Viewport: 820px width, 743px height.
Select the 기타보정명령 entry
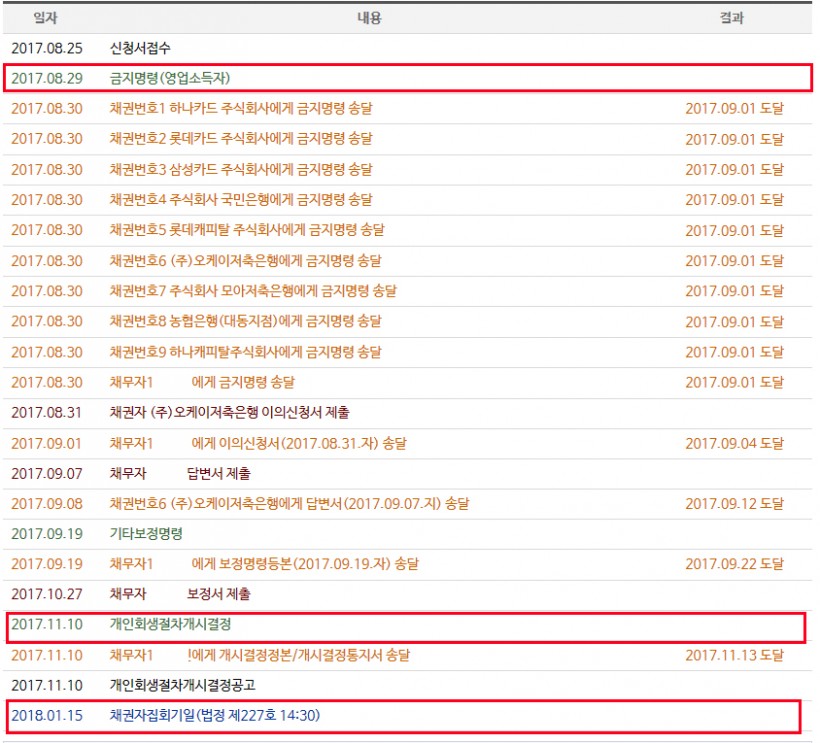[146, 534]
